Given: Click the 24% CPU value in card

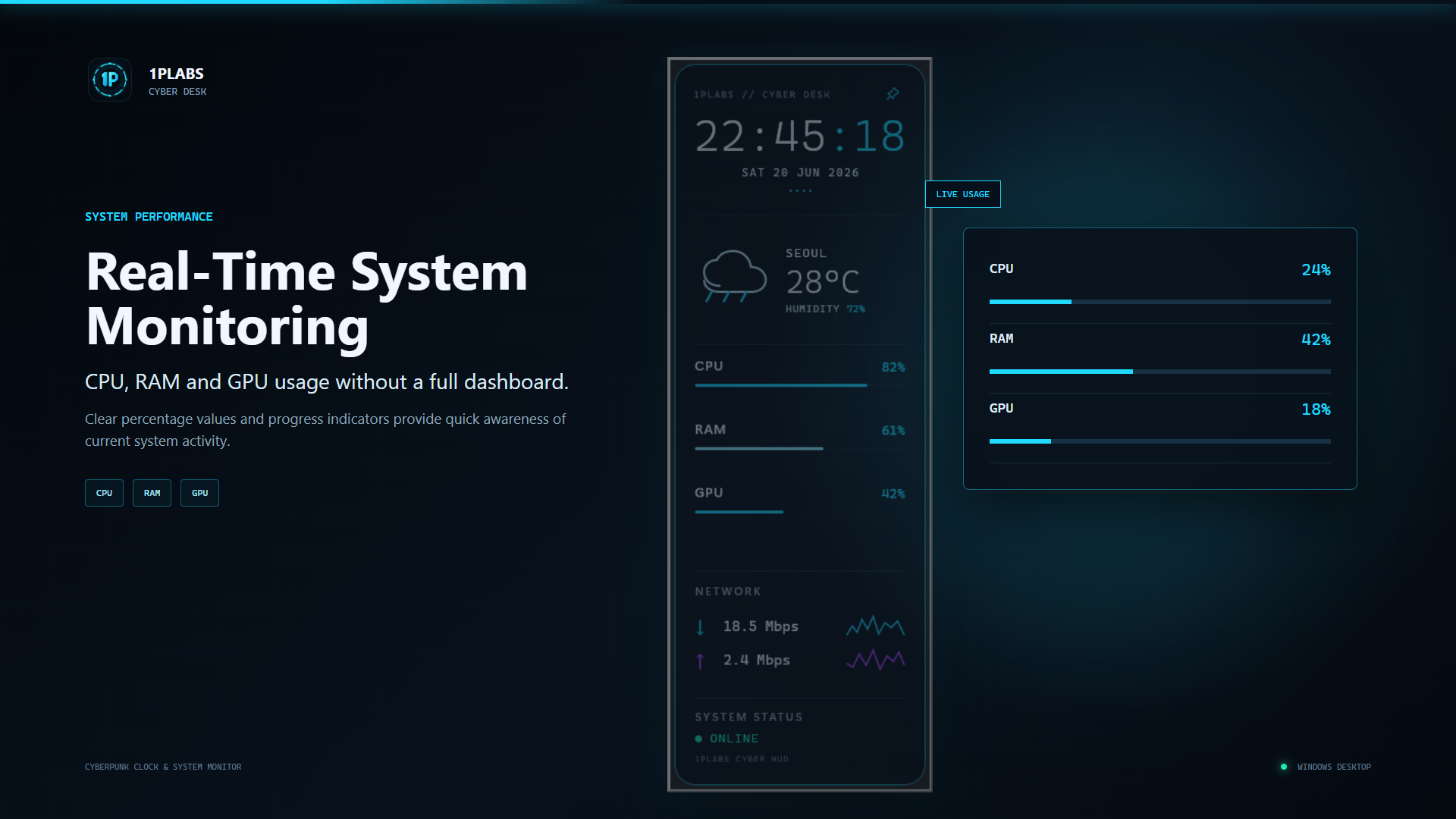Looking at the screenshot, I should 1316,270.
